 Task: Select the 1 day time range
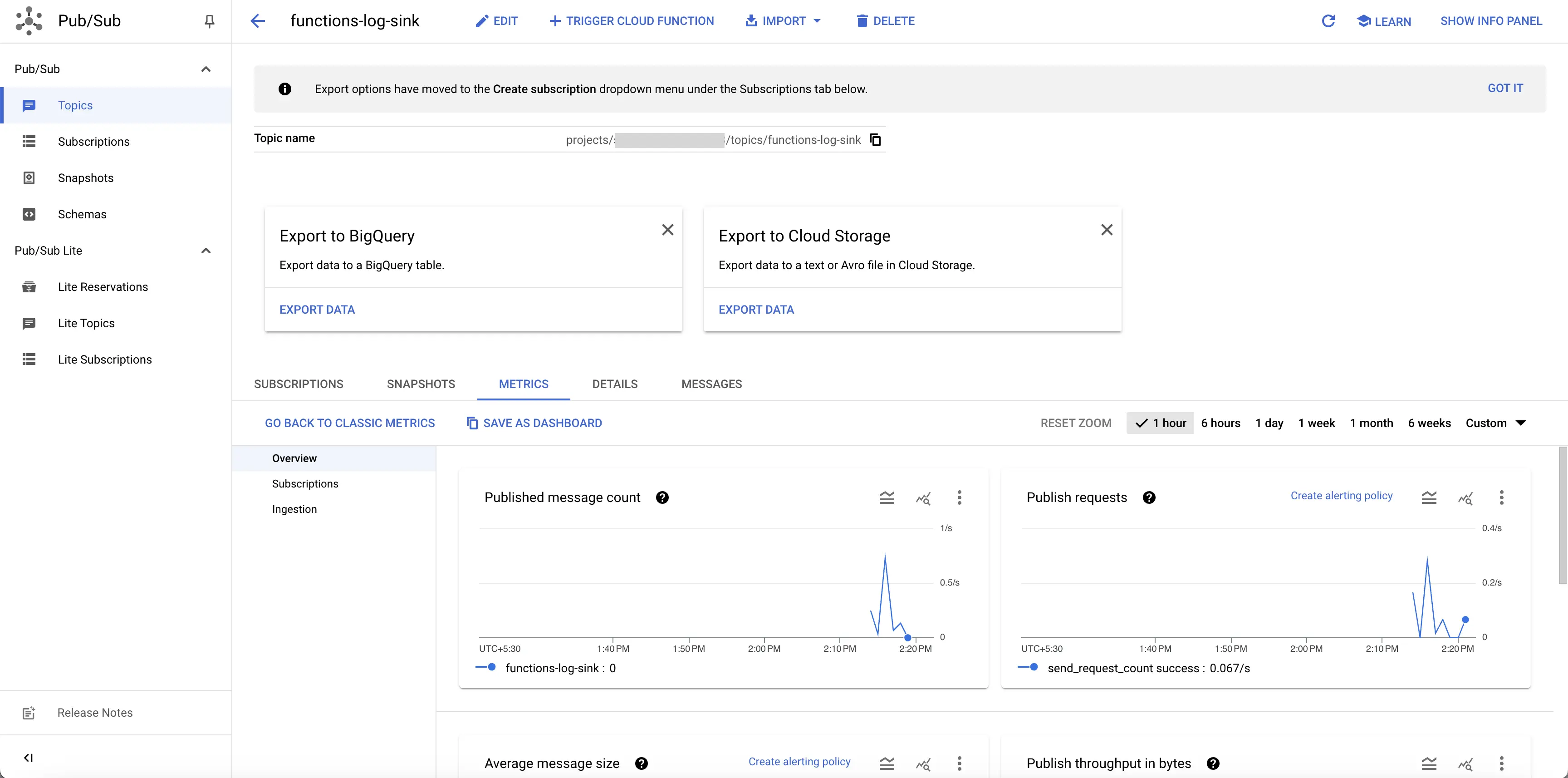(1269, 423)
